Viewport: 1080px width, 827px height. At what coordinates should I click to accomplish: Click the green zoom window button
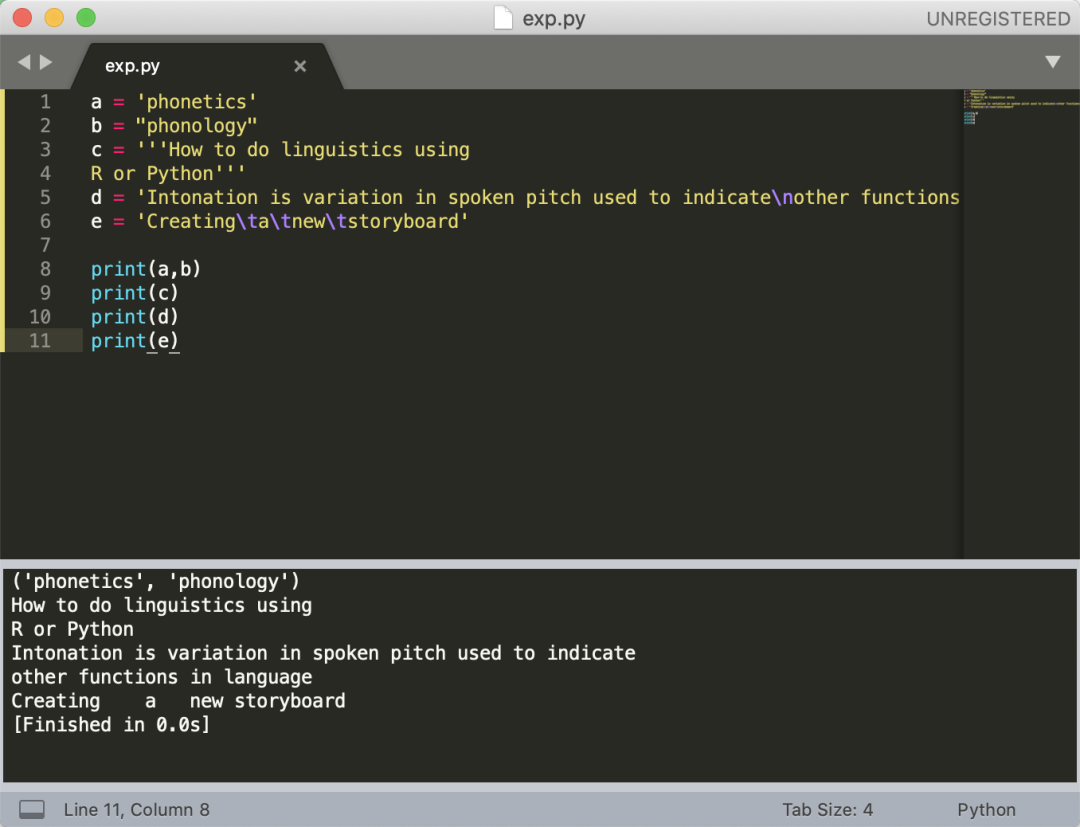(86, 18)
